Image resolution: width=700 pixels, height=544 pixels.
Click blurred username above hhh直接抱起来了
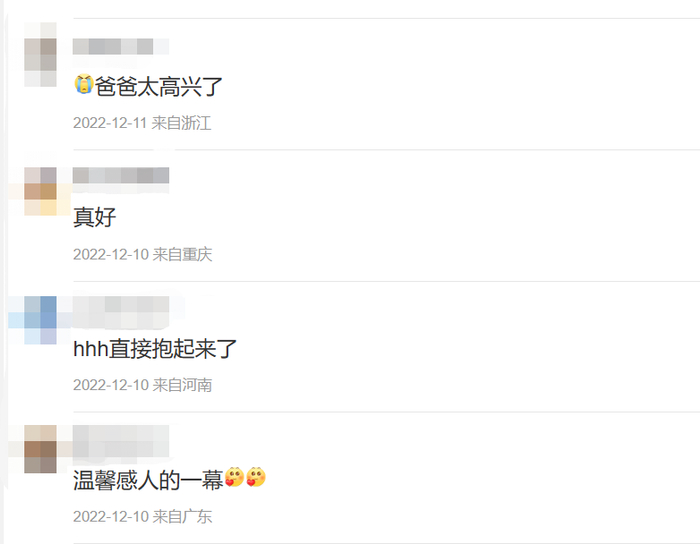(x=121, y=312)
